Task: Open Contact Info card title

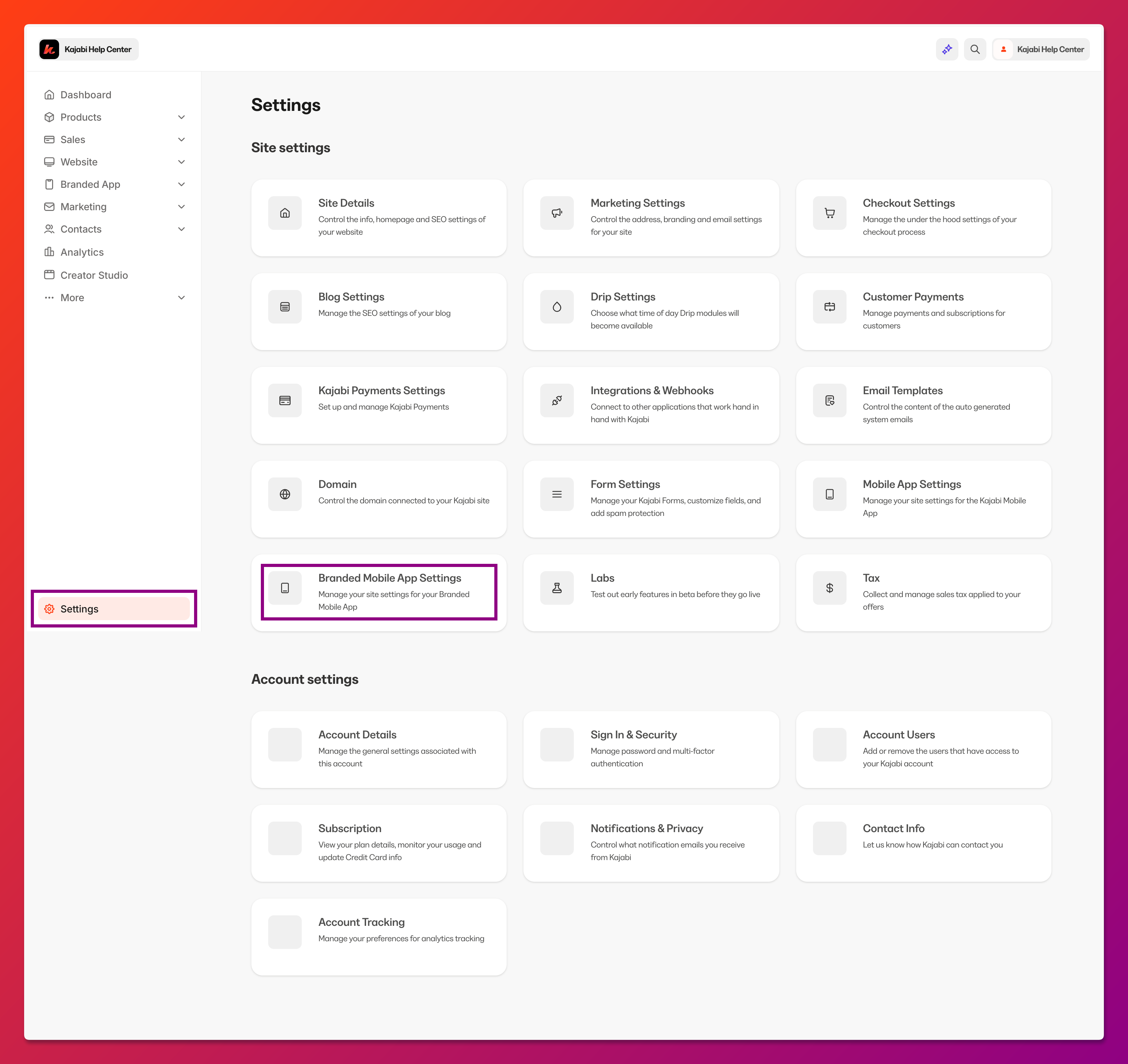Action: 893,829
